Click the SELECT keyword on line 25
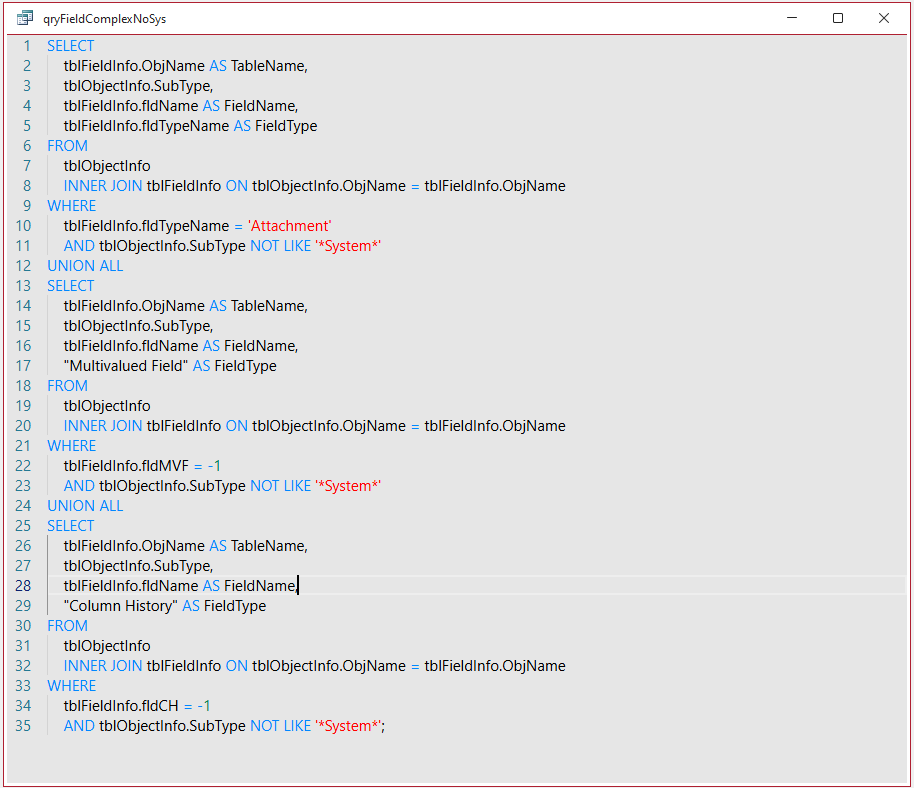This screenshot has width=914, height=788. (71, 526)
